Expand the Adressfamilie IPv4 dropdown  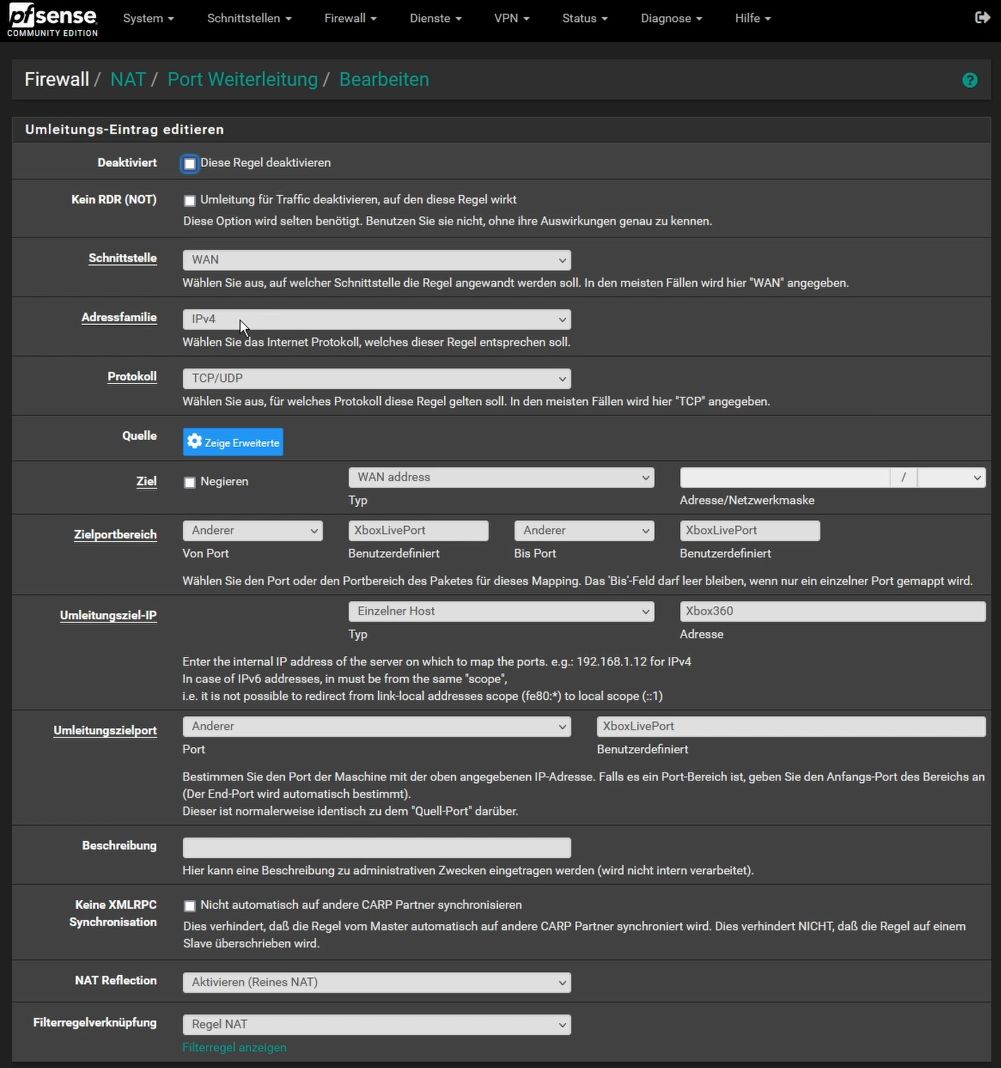pos(376,320)
